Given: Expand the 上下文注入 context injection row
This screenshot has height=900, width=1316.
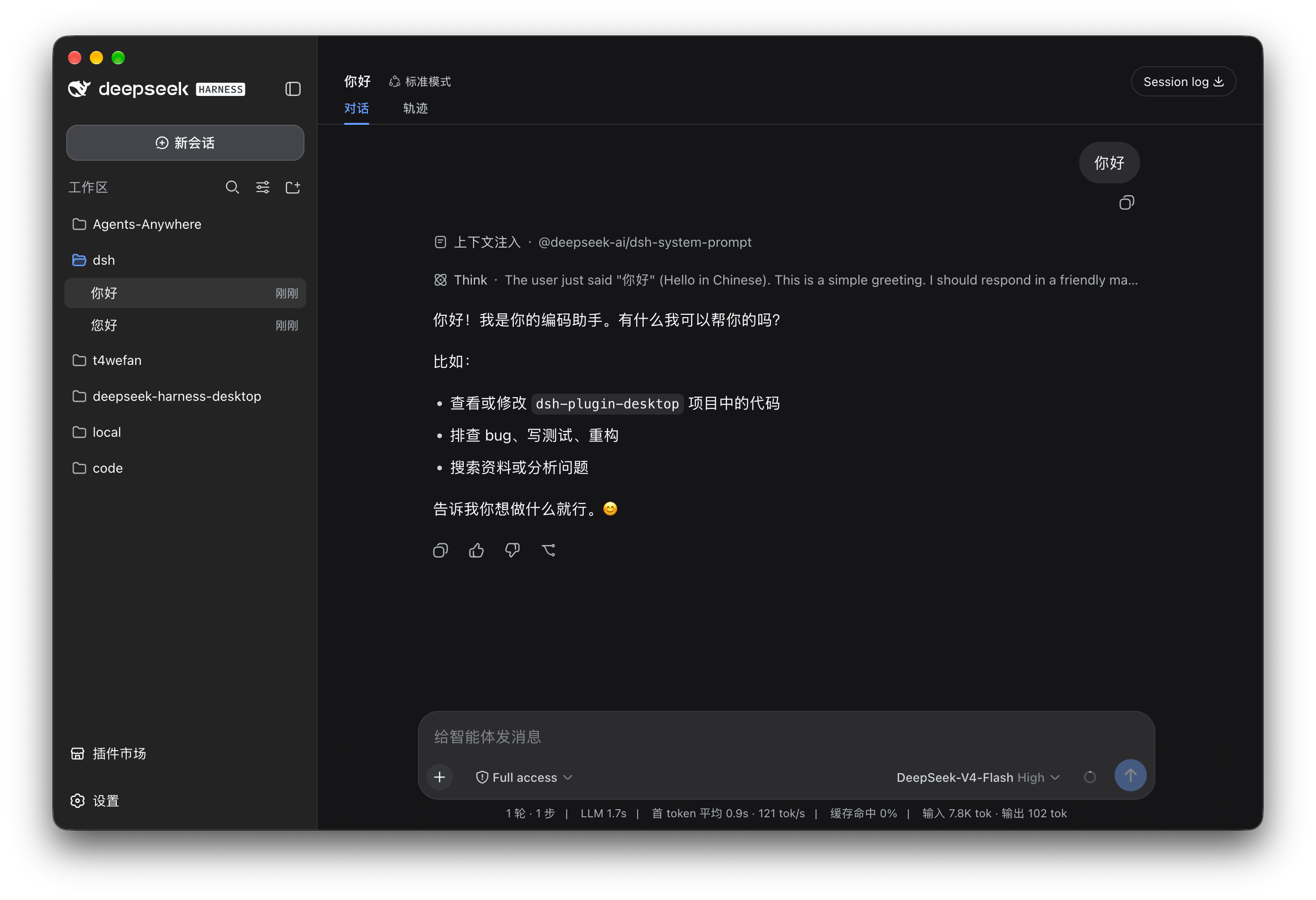Looking at the screenshot, I should pos(593,242).
